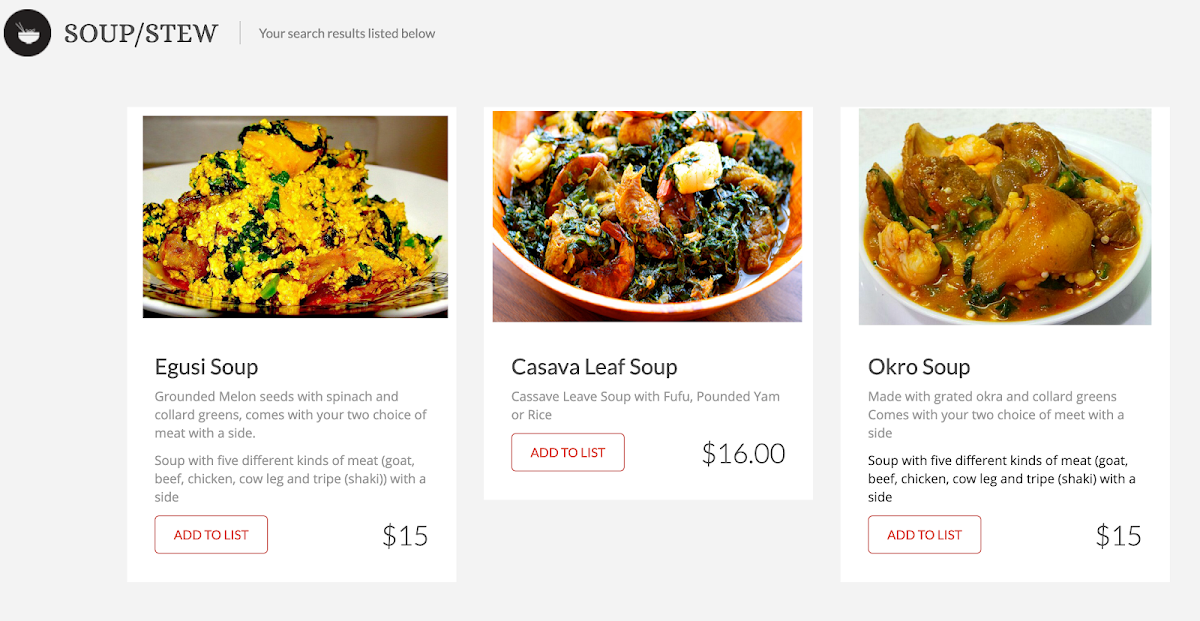Click the $16.00 price on Casava Leaf Soup
The width and height of the screenshot is (1200, 621).
click(x=743, y=454)
